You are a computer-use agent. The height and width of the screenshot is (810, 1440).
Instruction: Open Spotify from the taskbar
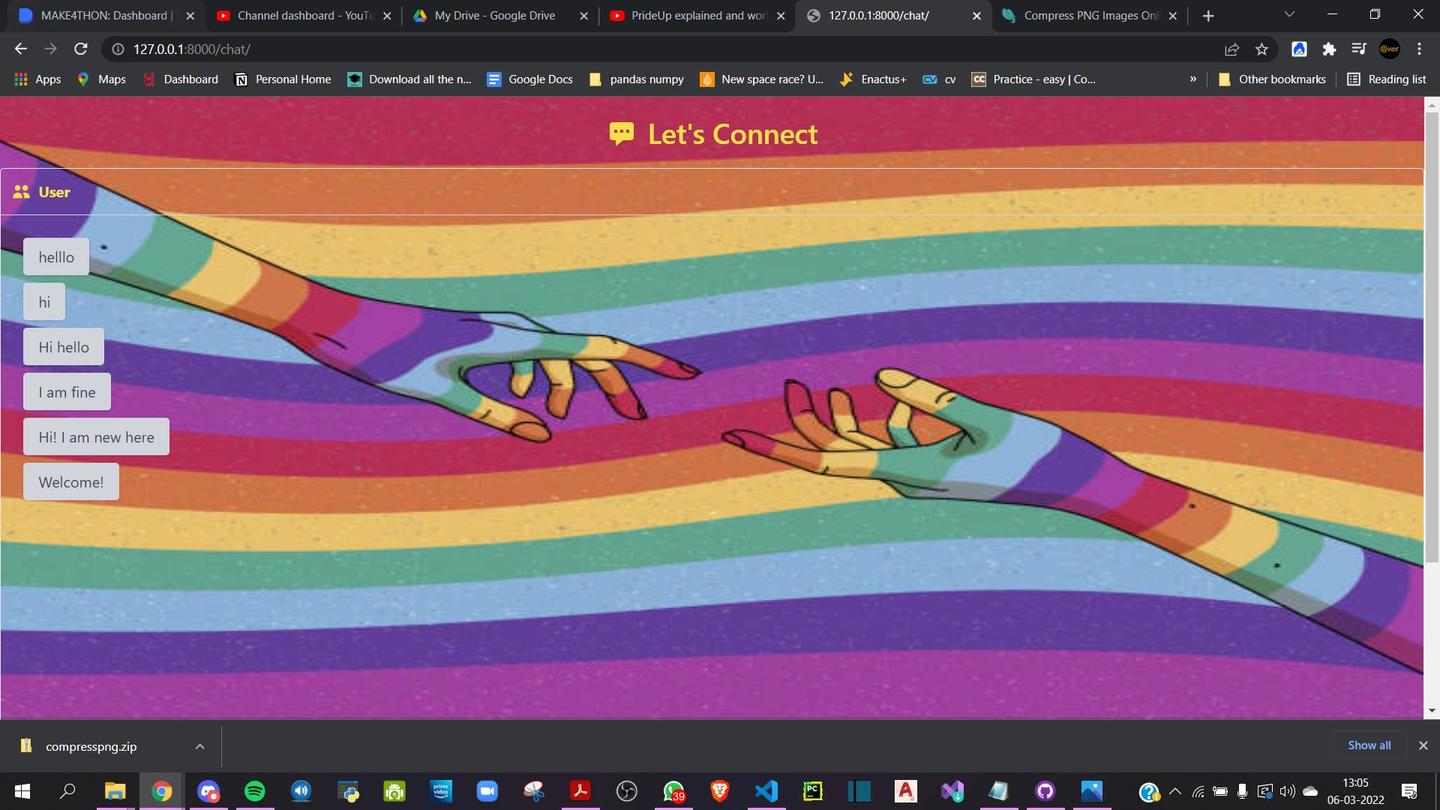[254, 791]
